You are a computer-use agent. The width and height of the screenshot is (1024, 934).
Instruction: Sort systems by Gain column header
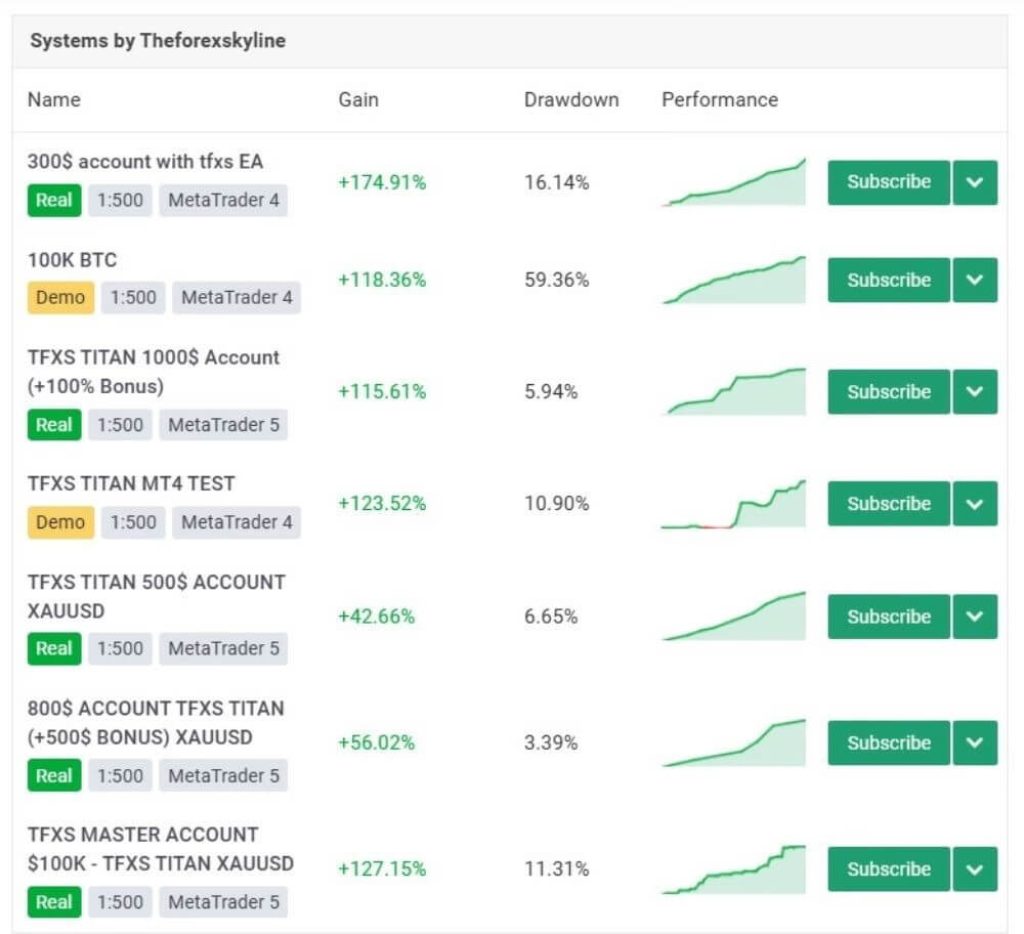tap(358, 100)
